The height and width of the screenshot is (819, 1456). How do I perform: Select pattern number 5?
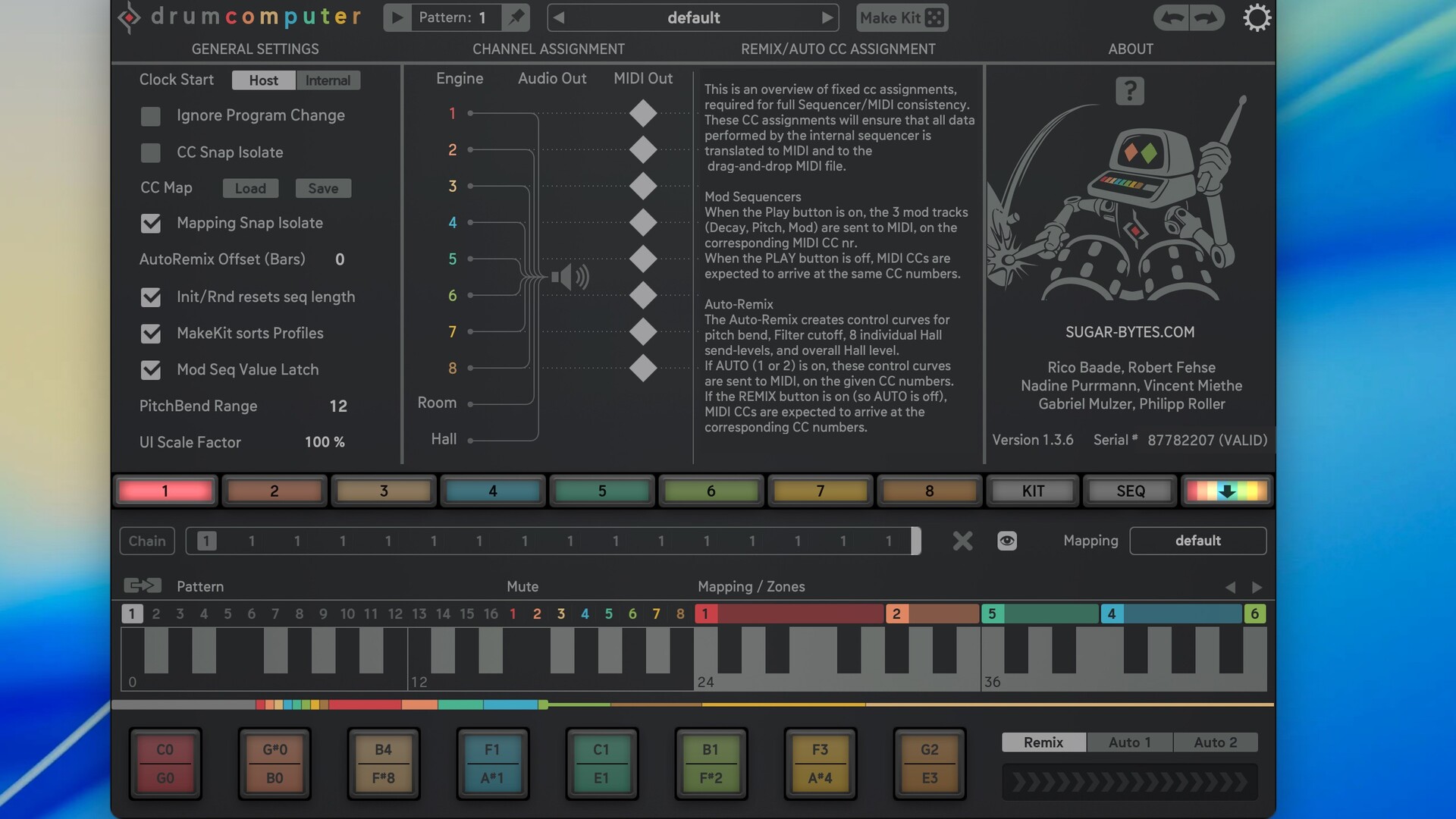[227, 613]
